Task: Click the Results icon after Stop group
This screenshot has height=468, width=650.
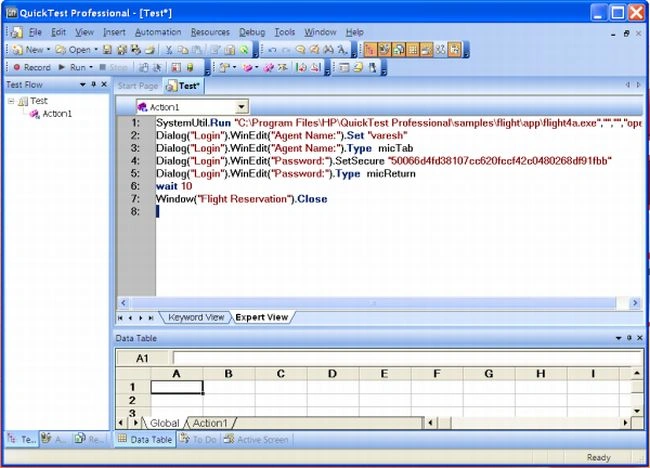Action: pyautogui.click(x=143, y=67)
